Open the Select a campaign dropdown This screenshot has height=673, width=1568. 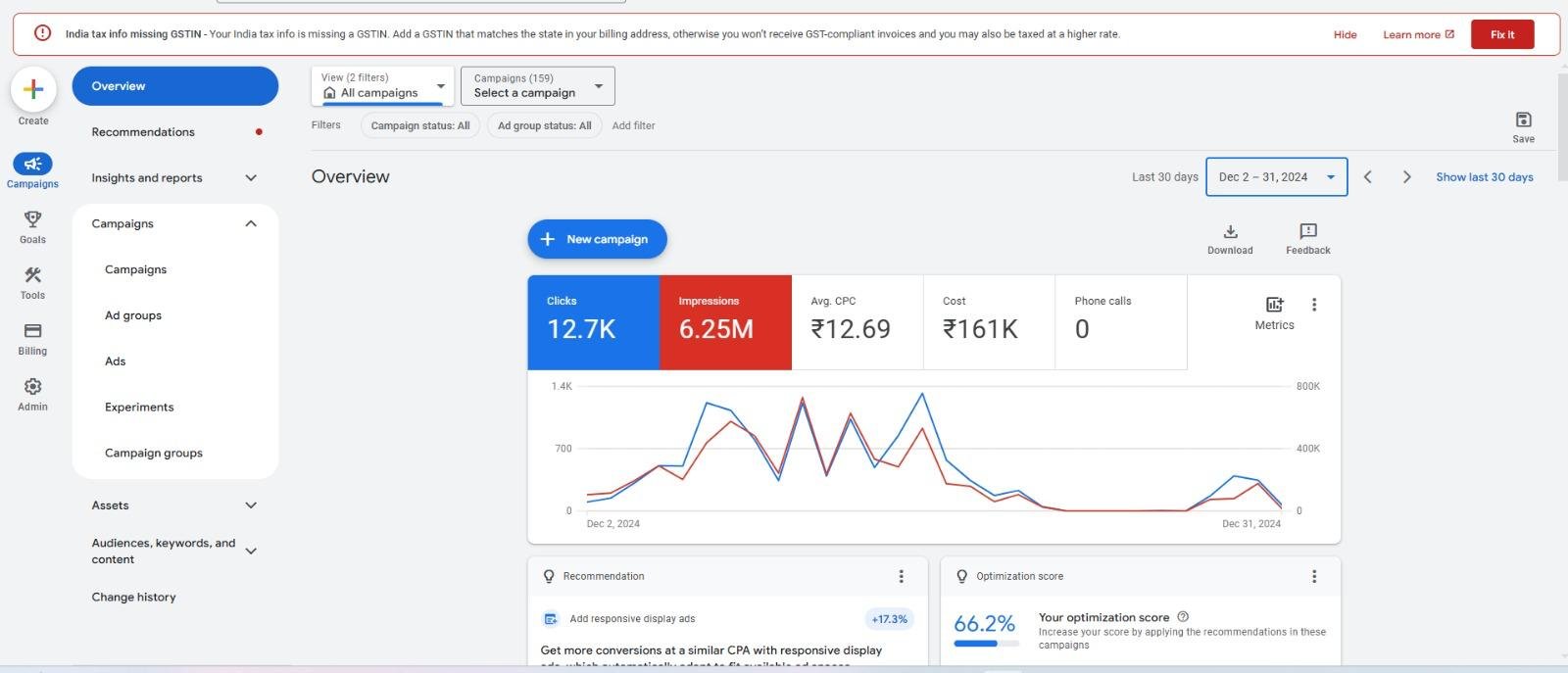coord(537,86)
